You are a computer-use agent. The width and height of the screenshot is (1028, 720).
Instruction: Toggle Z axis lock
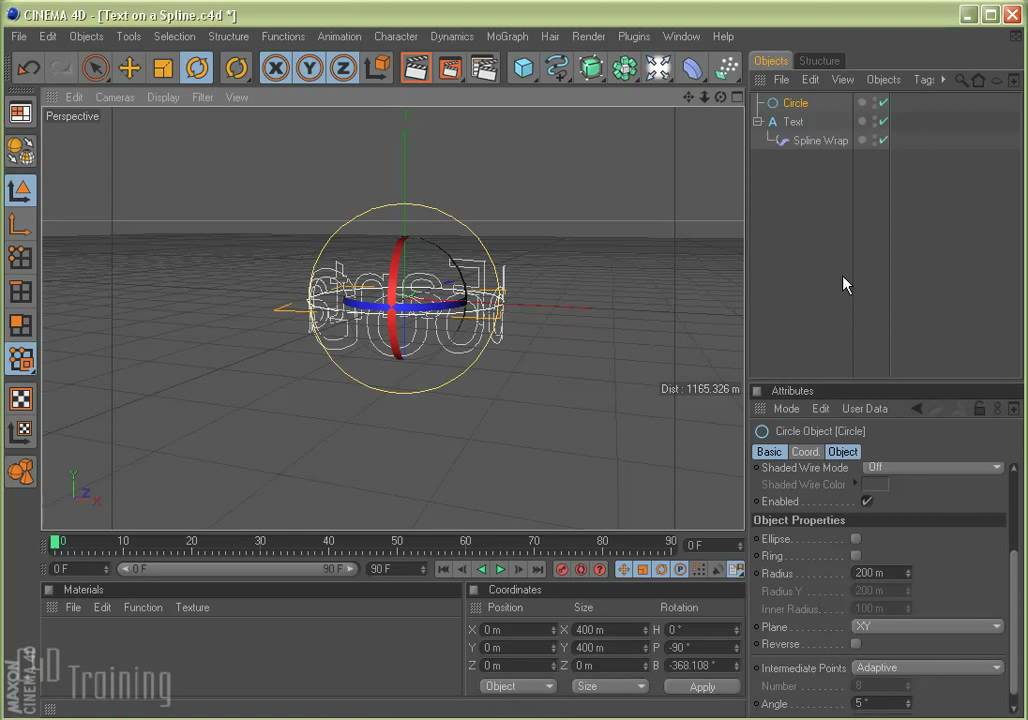(x=343, y=68)
